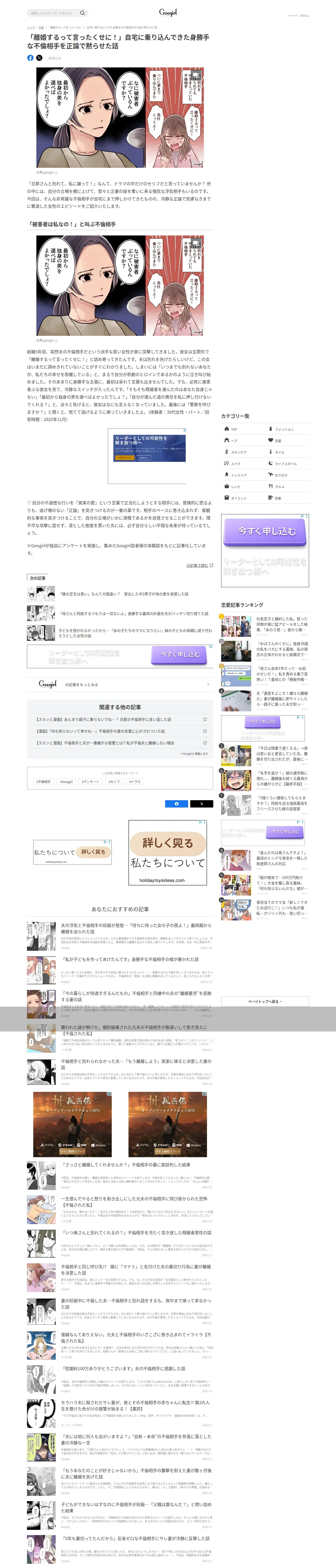Select the #ドラマ keyword tag

(135, 782)
